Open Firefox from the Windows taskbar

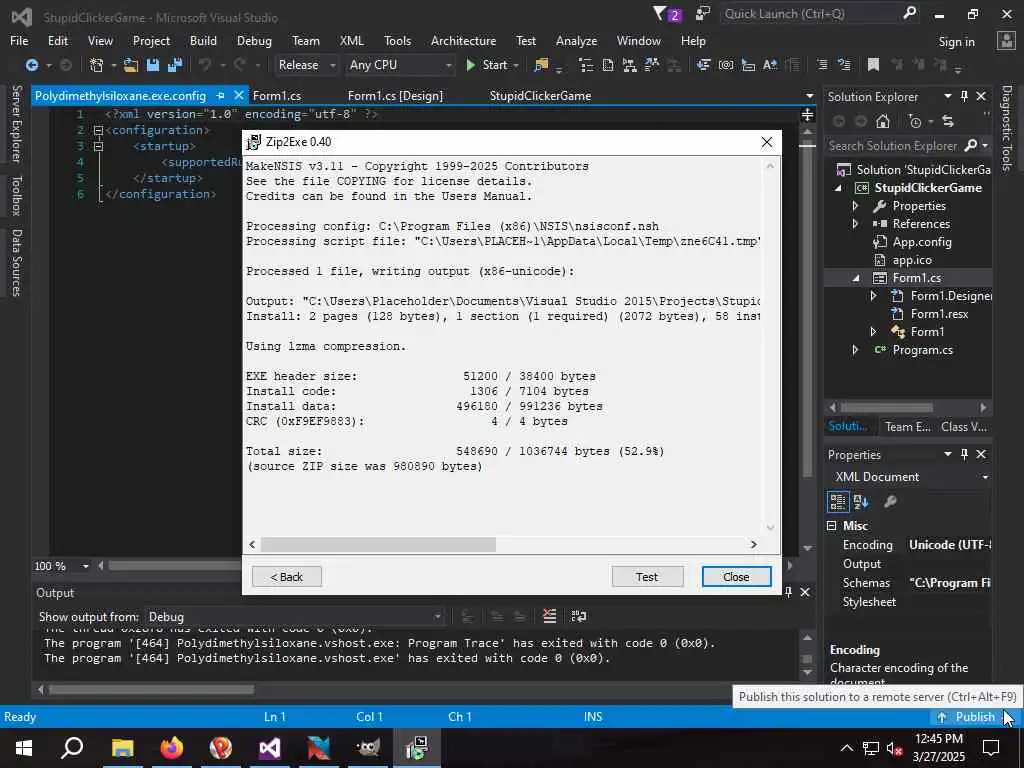[172, 748]
